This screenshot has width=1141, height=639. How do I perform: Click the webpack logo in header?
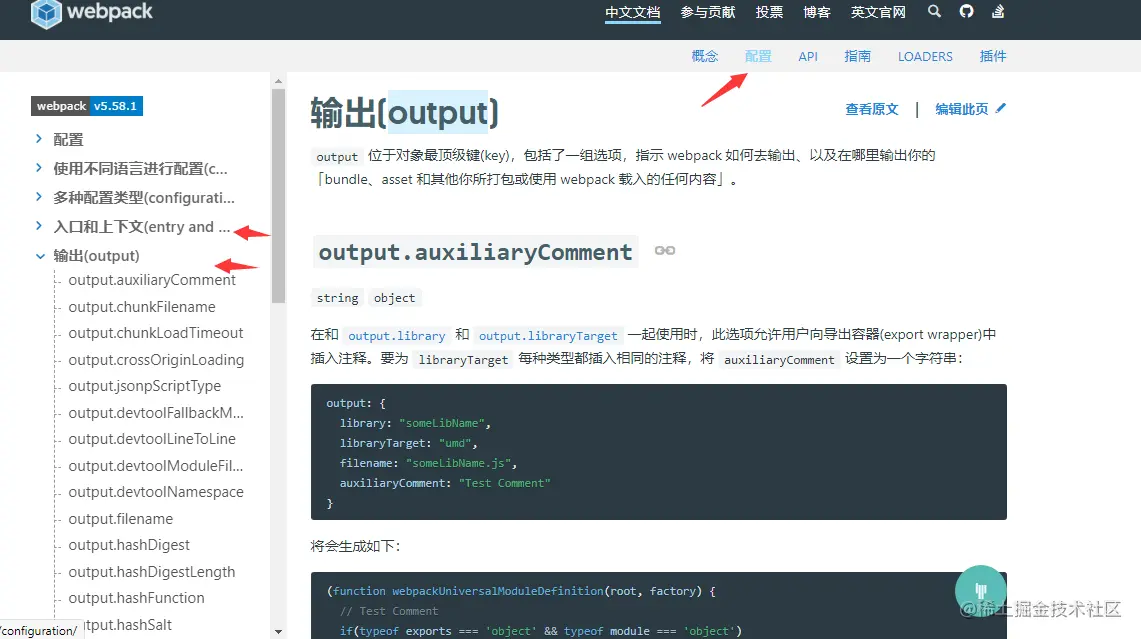pyautogui.click(x=92, y=13)
